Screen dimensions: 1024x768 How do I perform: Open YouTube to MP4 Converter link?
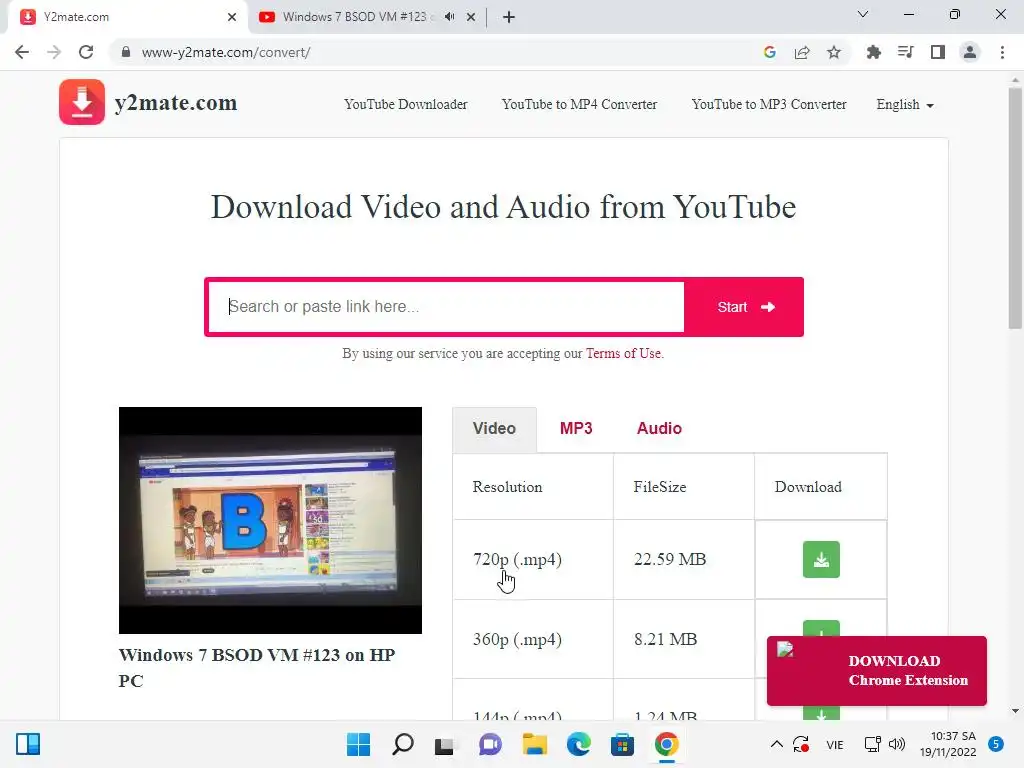[579, 104]
